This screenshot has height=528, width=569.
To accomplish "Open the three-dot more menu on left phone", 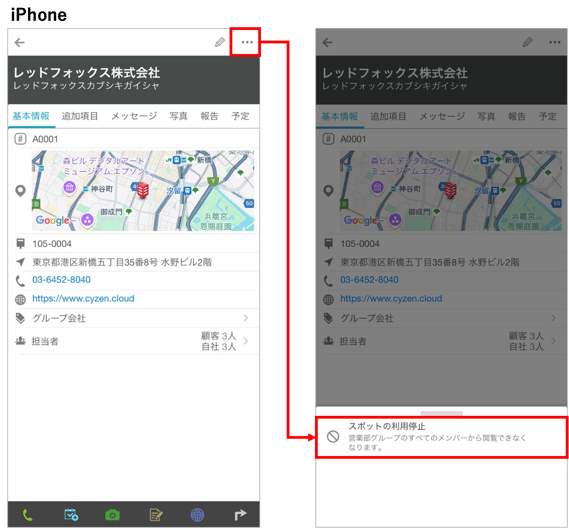I will point(247,42).
